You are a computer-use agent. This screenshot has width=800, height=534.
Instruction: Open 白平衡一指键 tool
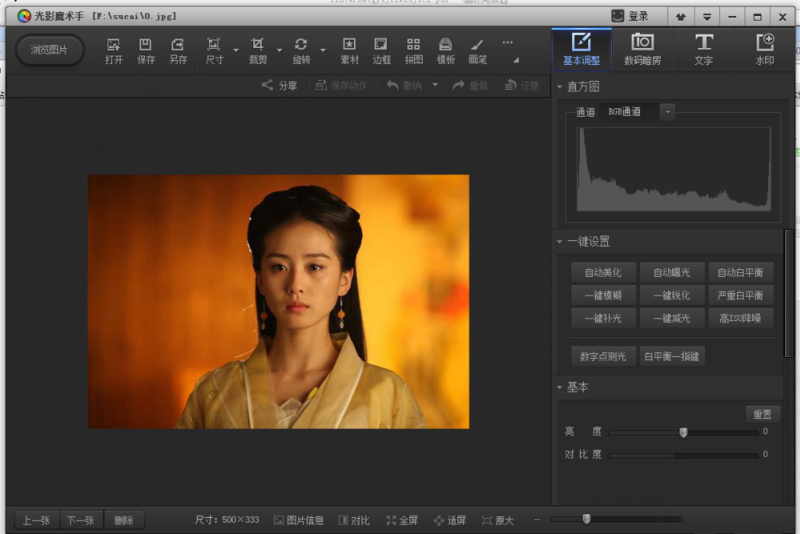click(x=672, y=356)
